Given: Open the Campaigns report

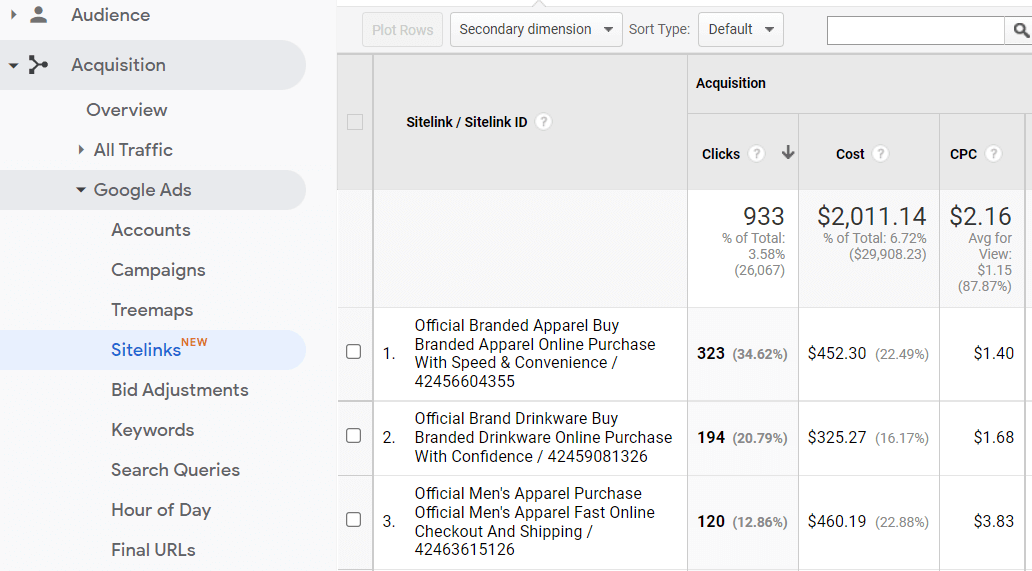Looking at the screenshot, I should [158, 270].
